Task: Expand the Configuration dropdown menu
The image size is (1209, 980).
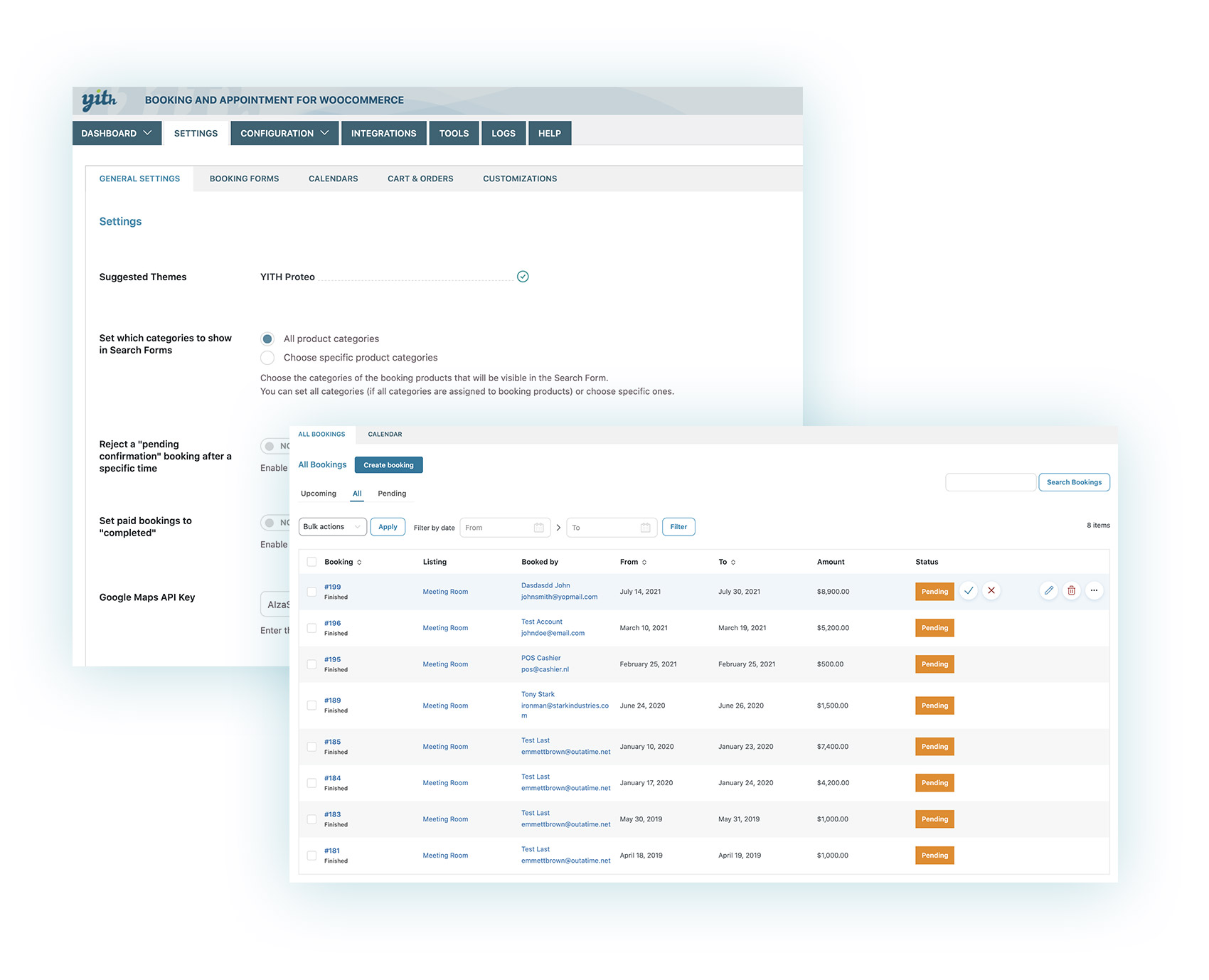Action: coord(284,133)
